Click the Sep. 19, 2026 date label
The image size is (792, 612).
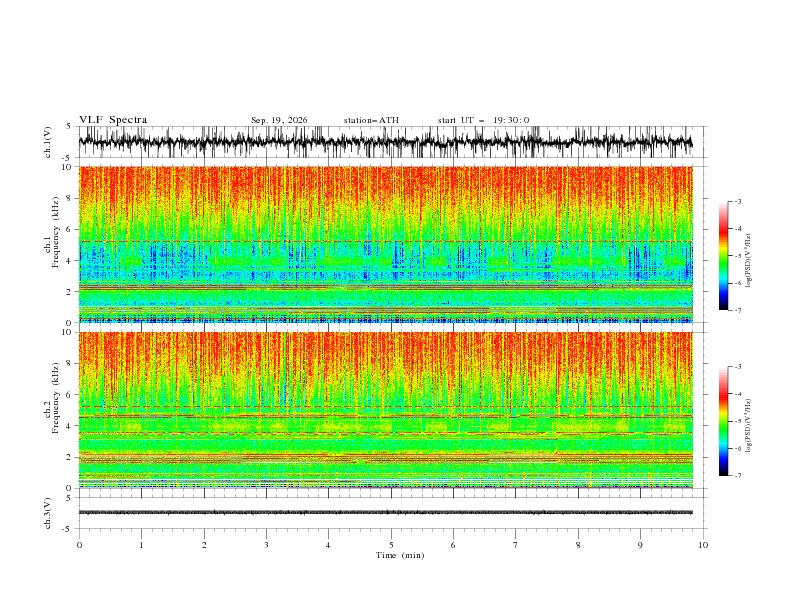(x=279, y=120)
